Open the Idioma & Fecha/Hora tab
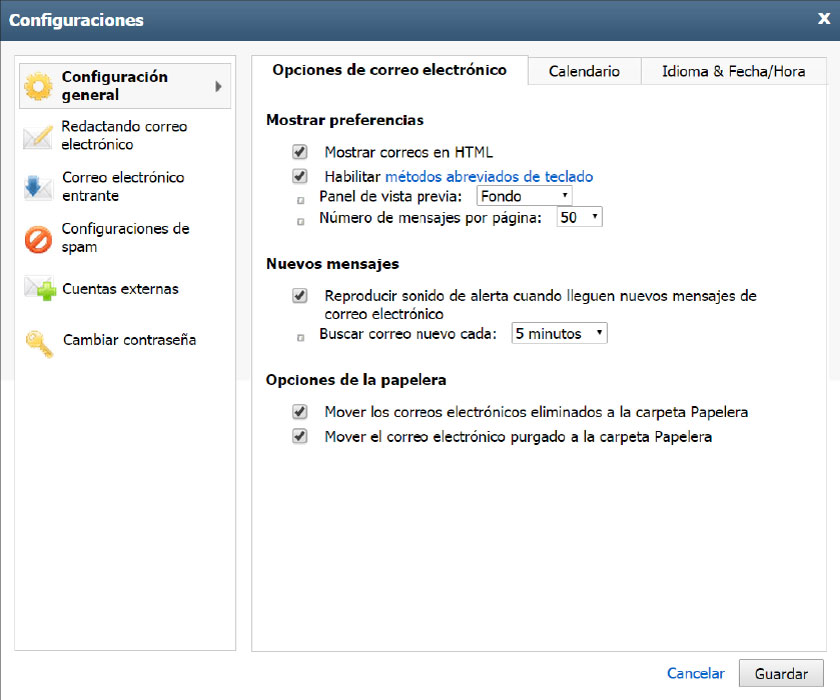This screenshot has height=700, width=840. [x=733, y=71]
